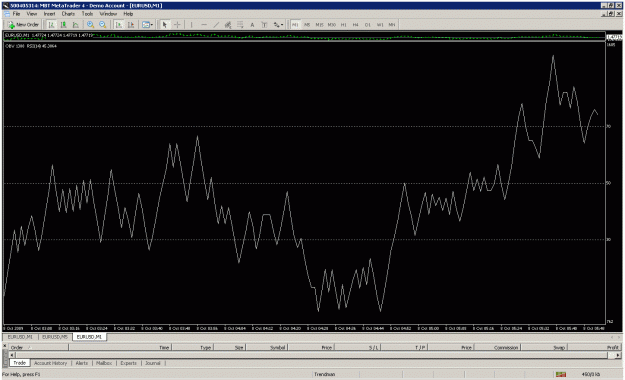Switch to the EURUSD,M5 chart tab
This screenshot has height=380, width=625.
click(55, 337)
